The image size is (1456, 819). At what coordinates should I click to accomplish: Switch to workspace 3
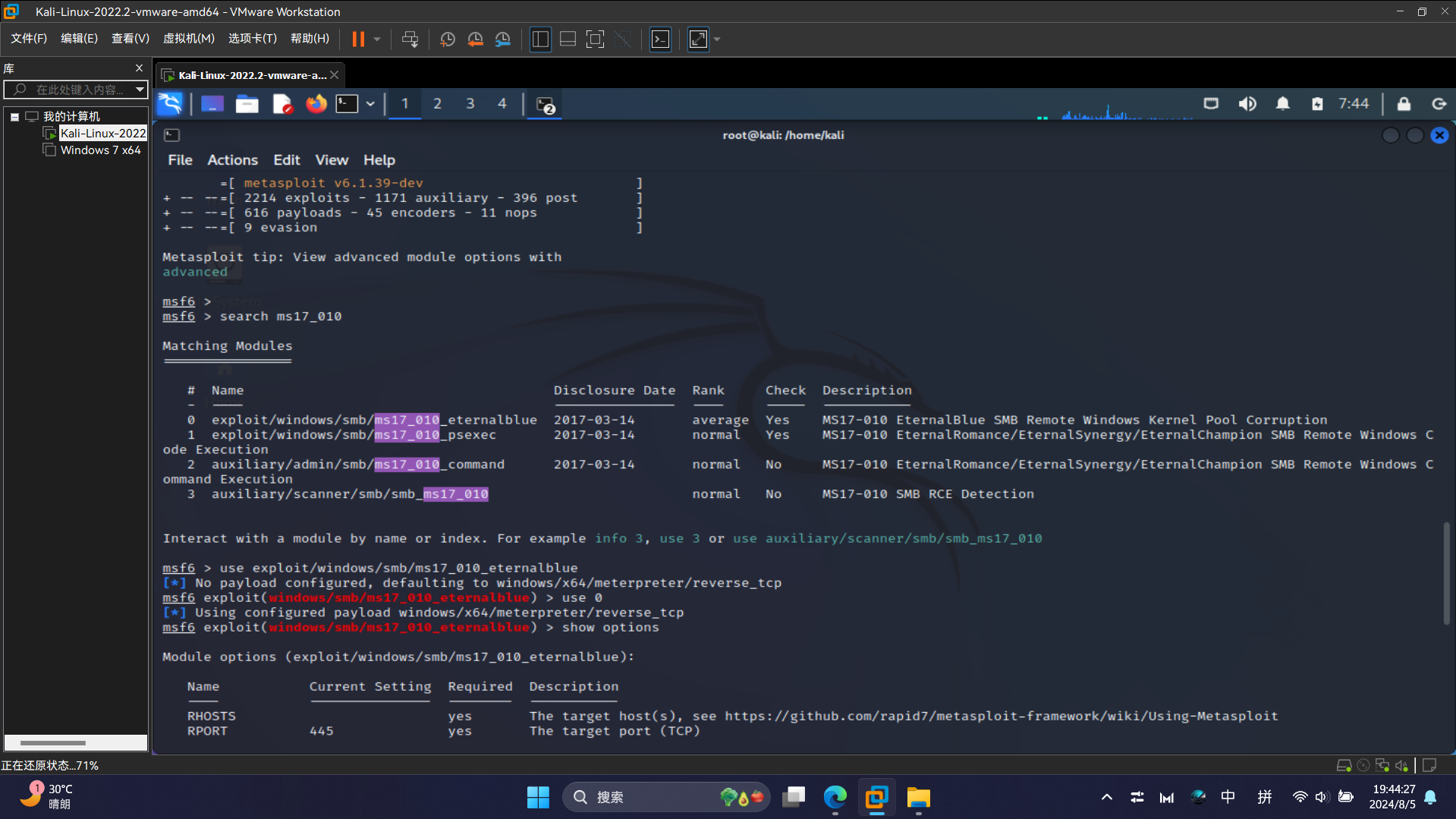tap(470, 104)
